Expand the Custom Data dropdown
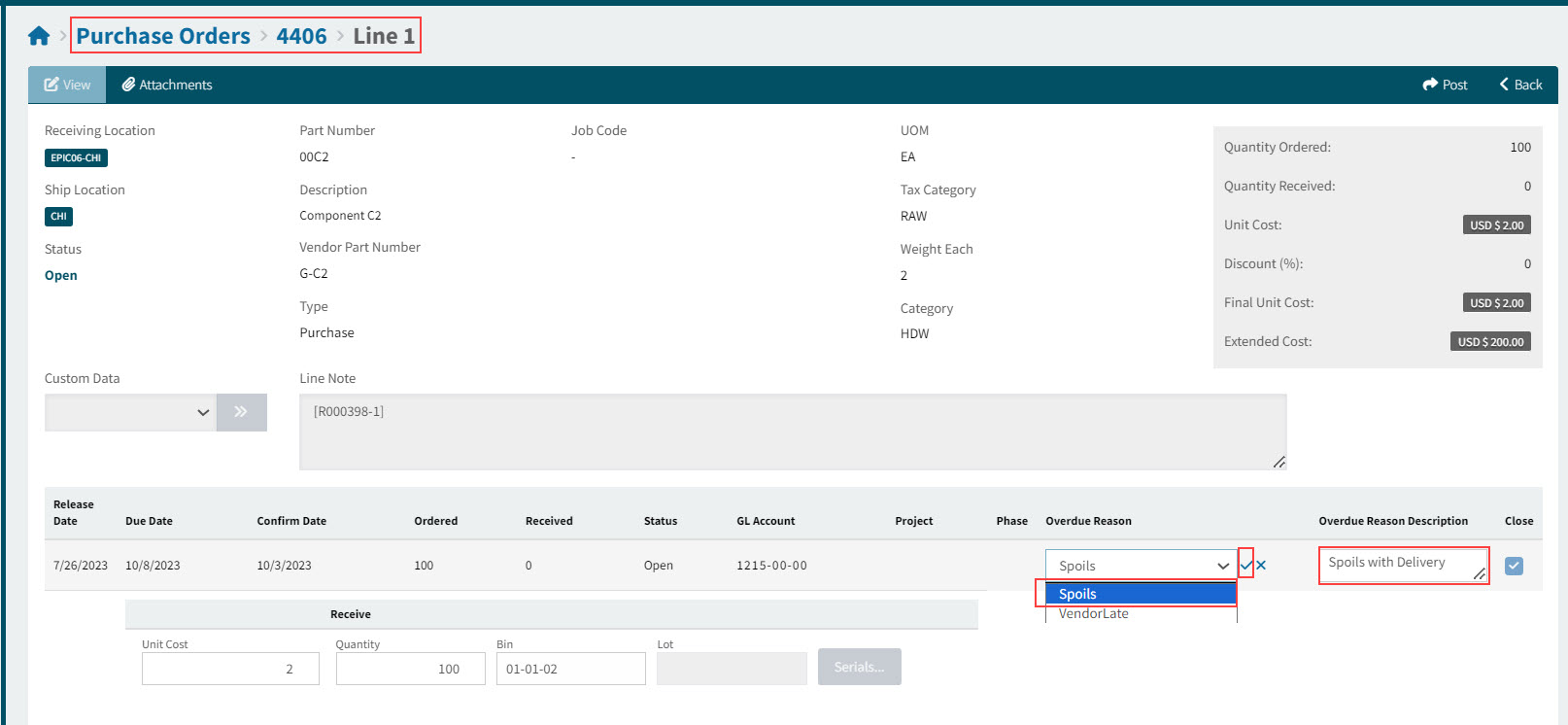 click(x=130, y=412)
